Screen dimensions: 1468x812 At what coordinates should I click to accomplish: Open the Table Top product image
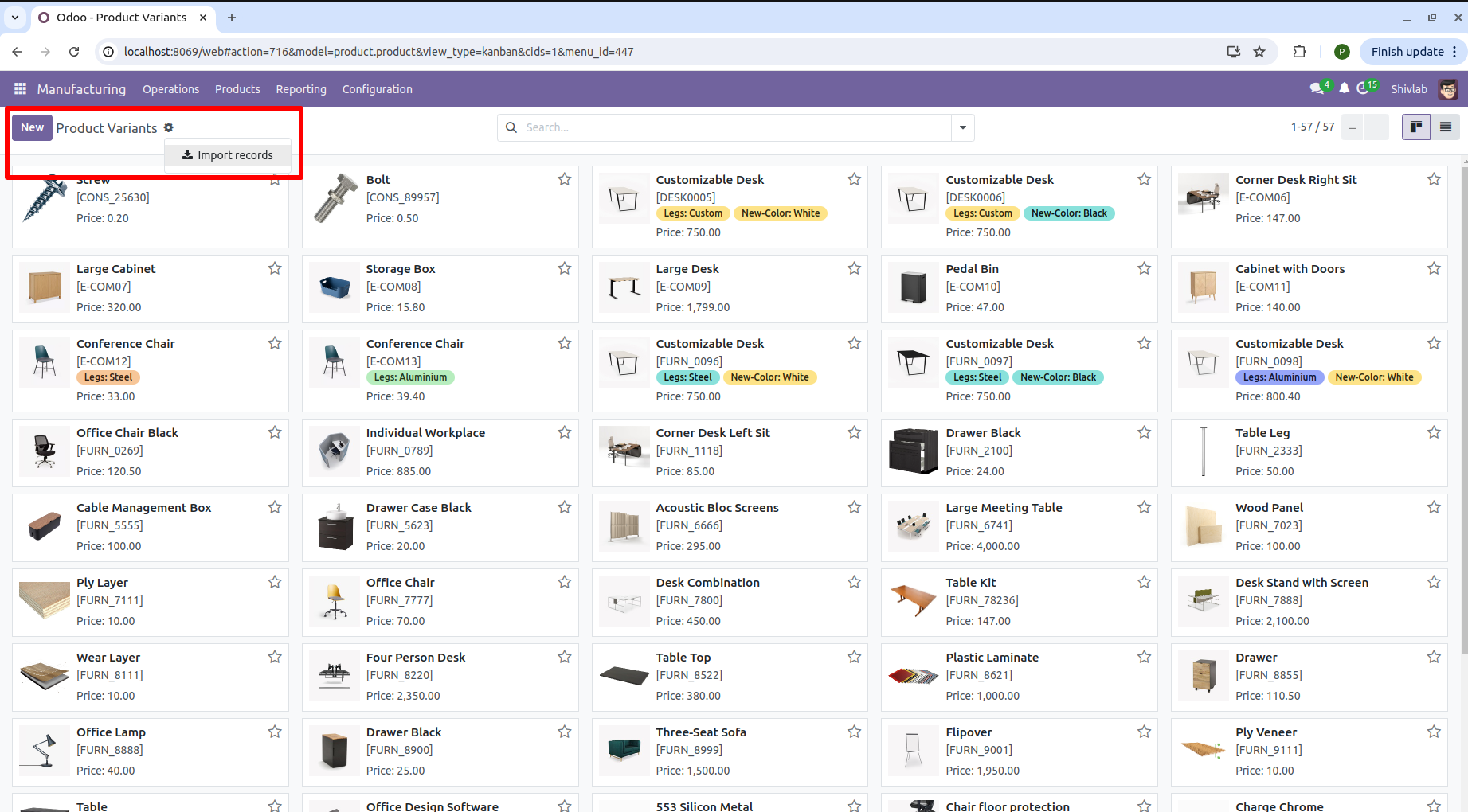(x=624, y=675)
